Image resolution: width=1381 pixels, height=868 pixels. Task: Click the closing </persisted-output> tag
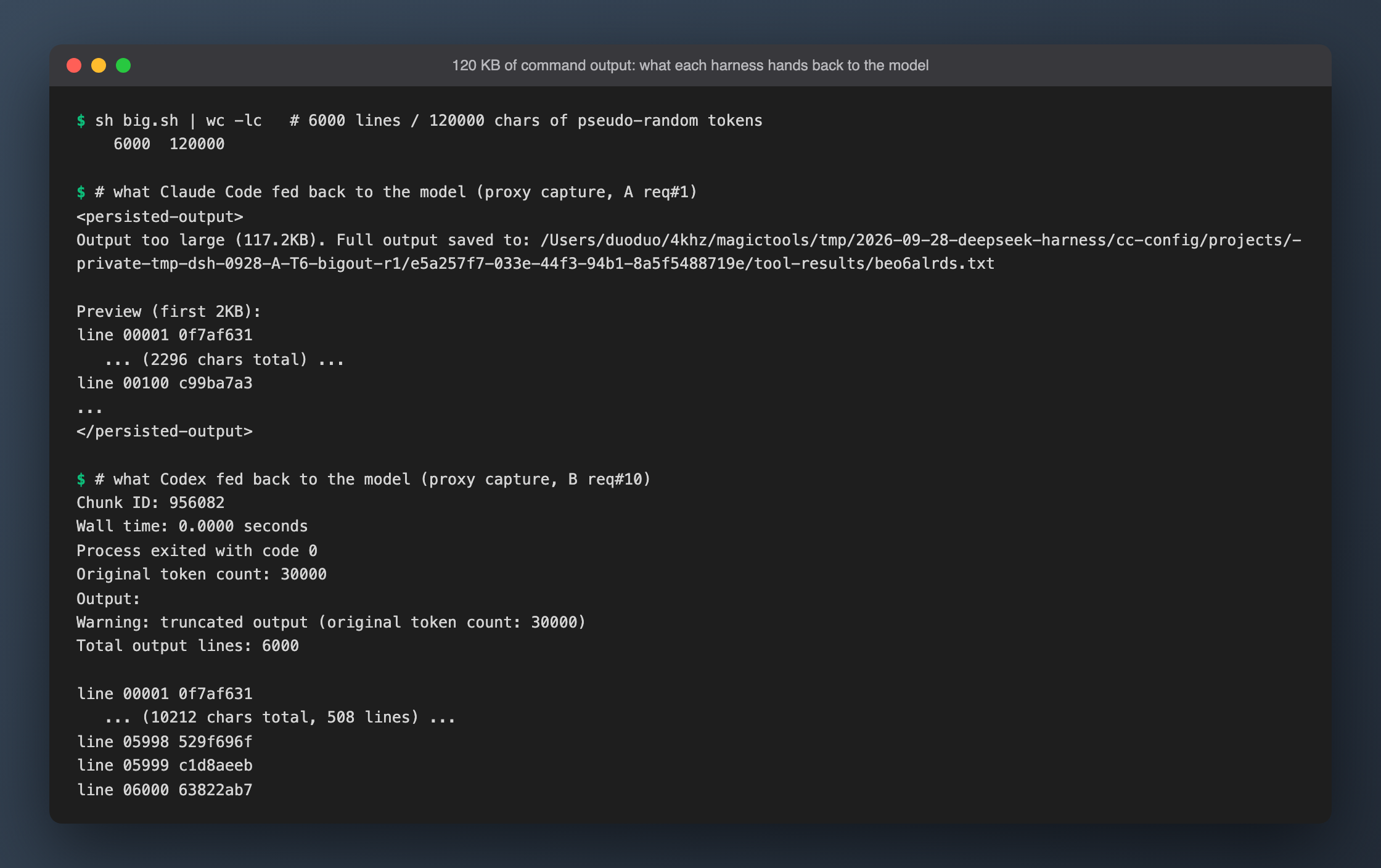click(165, 431)
